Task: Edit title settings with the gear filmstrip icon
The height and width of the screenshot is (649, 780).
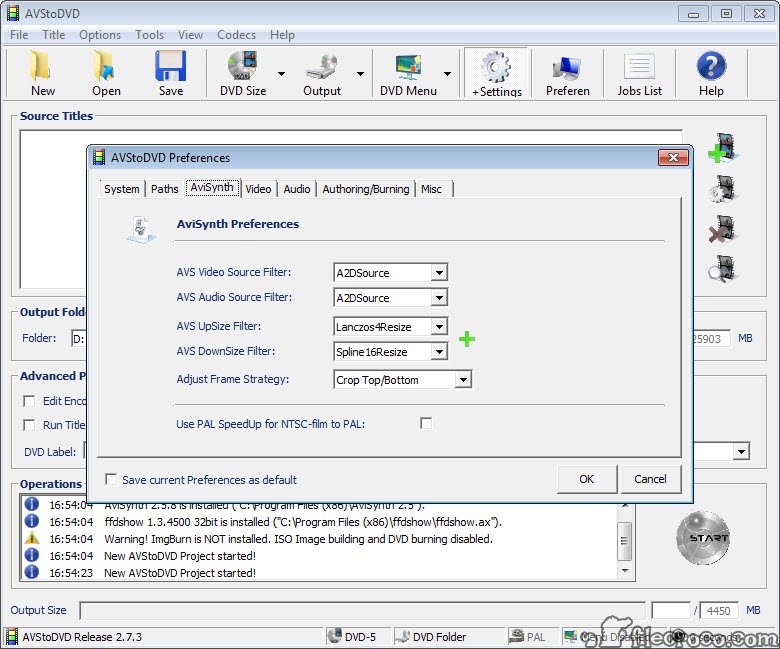Action: coord(723,188)
